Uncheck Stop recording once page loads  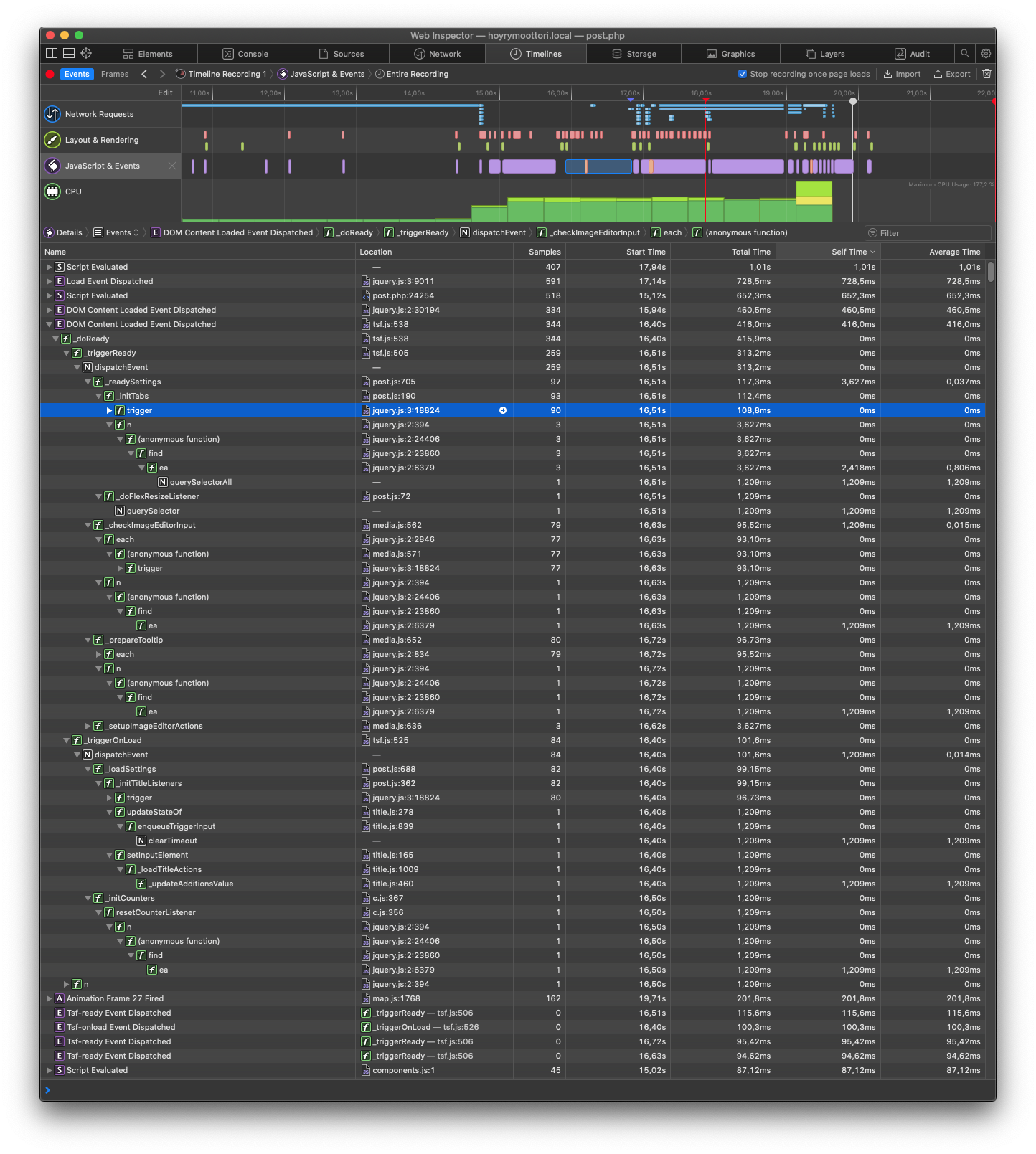click(x=743, y=74)
